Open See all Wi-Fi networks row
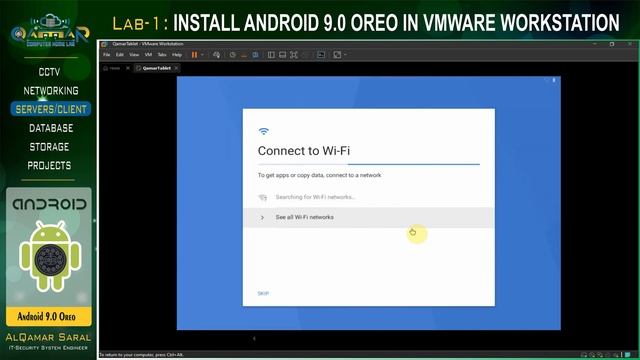Viewport: 640px width, 360px height. pos(369,217)
